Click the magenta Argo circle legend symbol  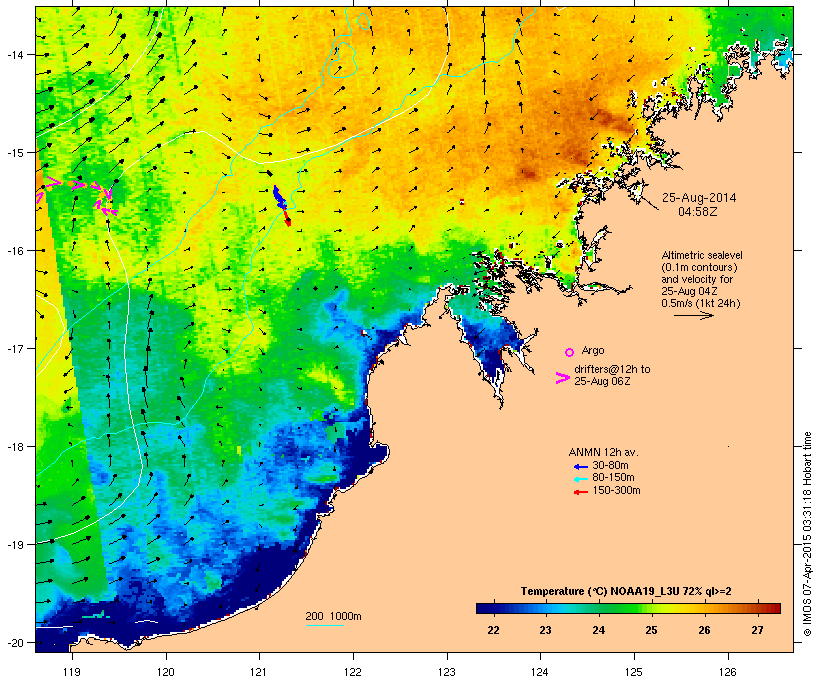click(x=569, y=352)
